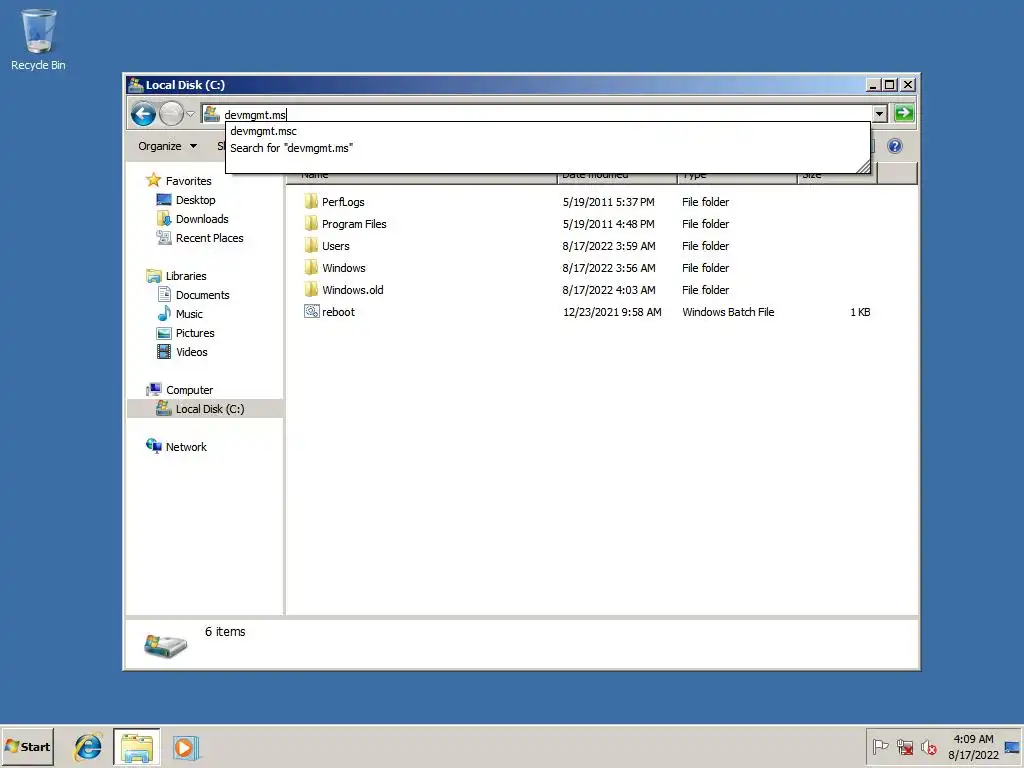Screen dimensions: 1024x768
Task: Click the Computer icon in sidebar
Action: (x=153, y=389)
